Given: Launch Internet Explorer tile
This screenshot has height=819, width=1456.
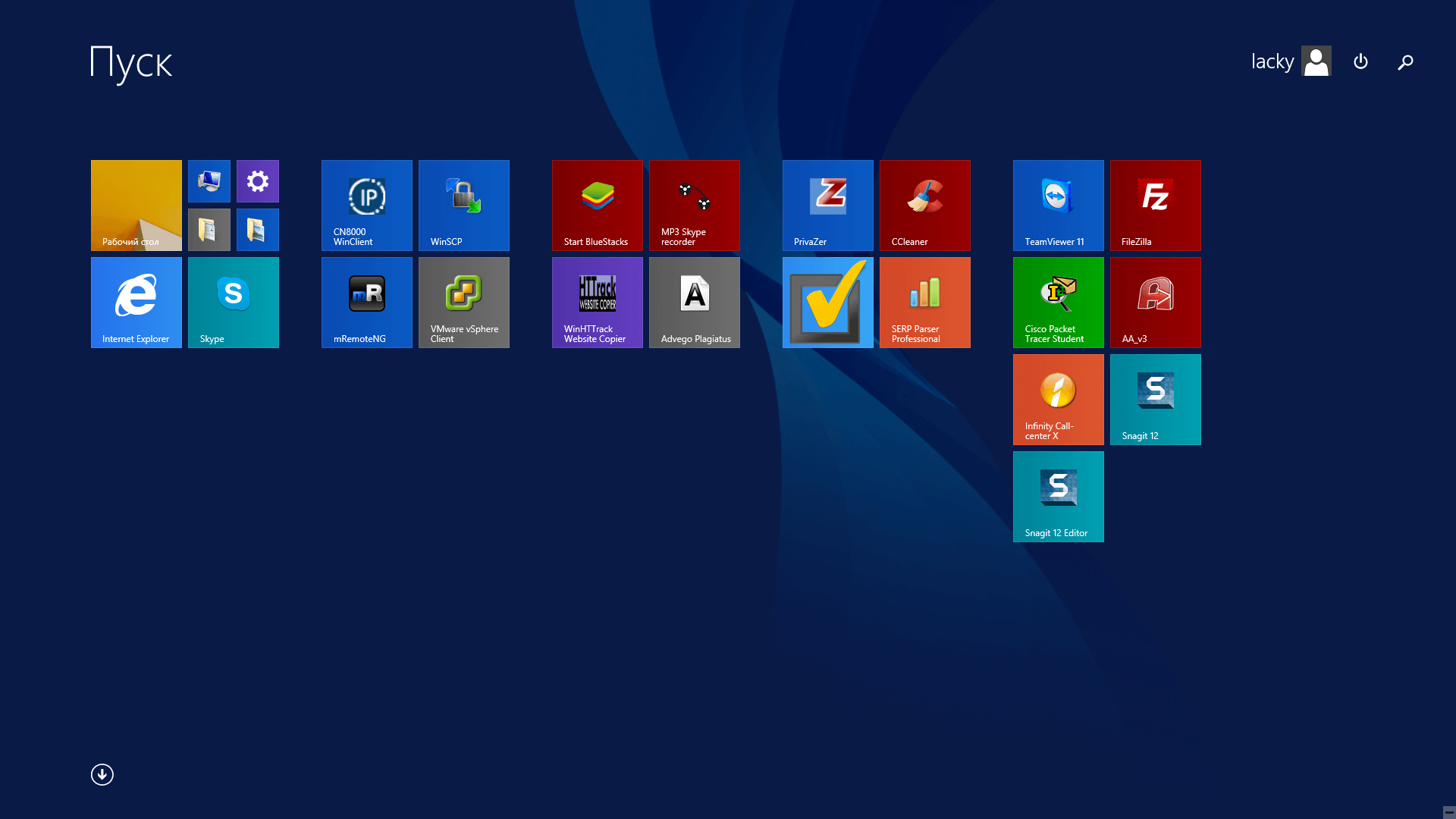Looking at the screenshot, I should [x=136, y=303].
